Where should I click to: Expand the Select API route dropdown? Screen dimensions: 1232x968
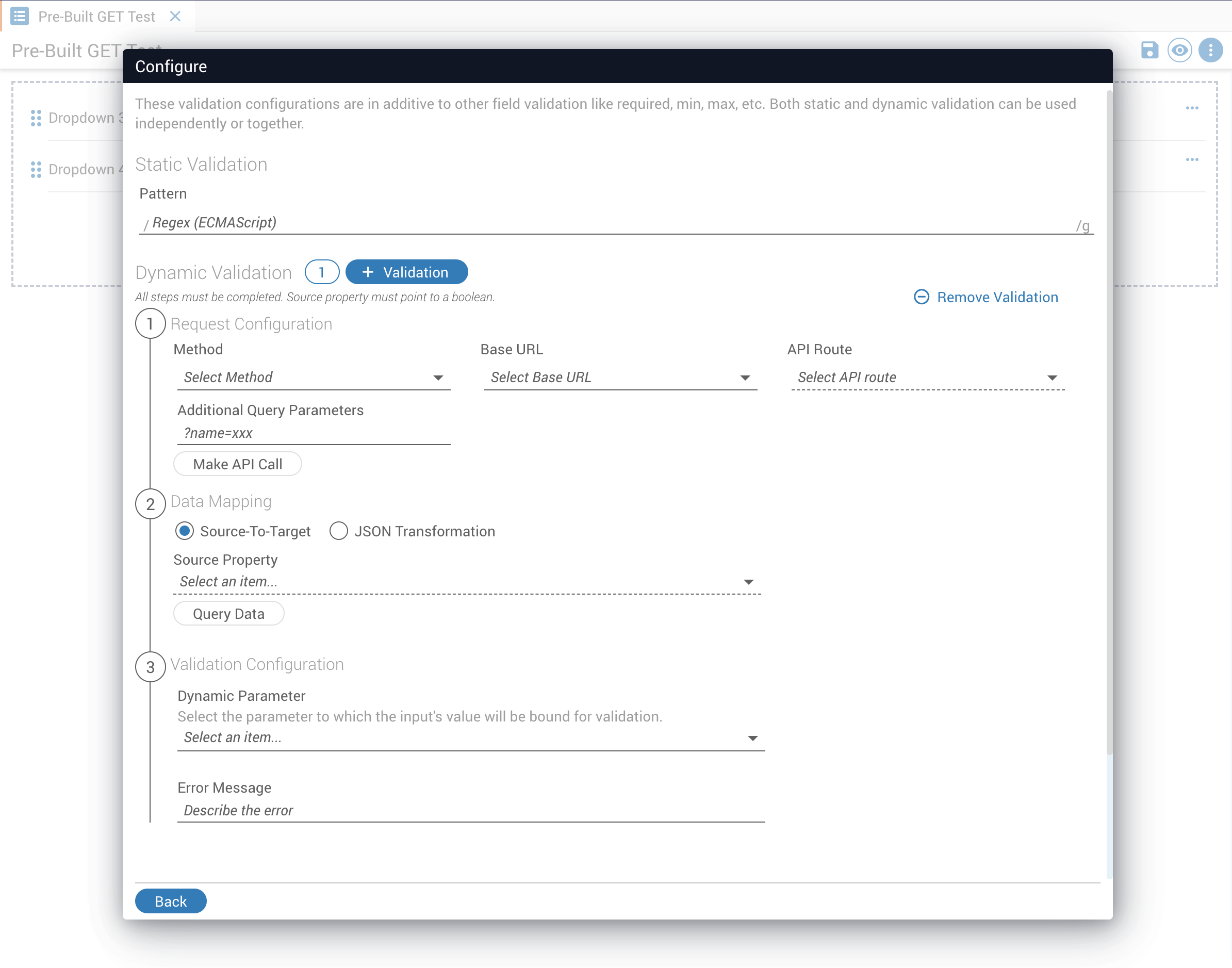927,378
